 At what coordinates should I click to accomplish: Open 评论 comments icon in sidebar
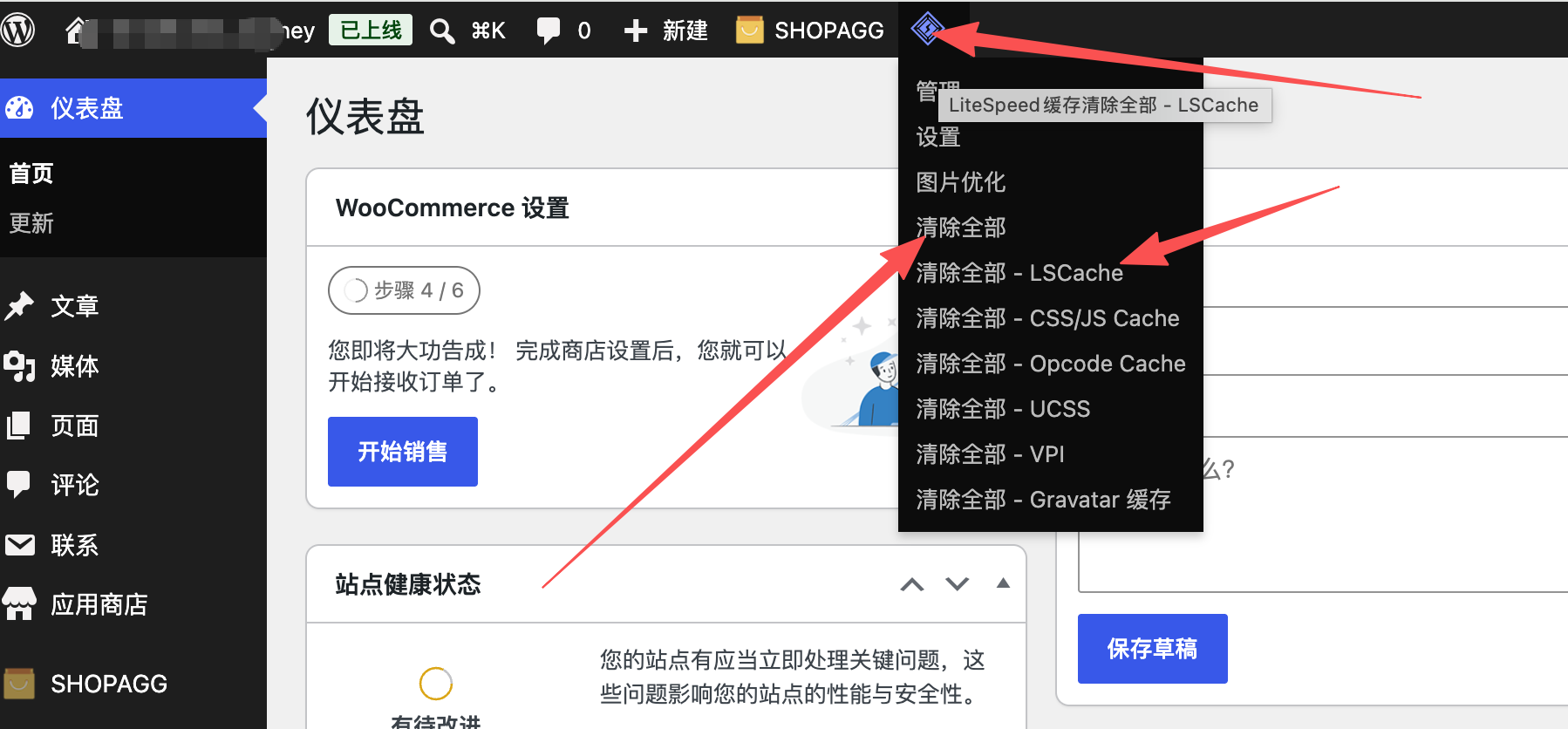pos(19,485)
